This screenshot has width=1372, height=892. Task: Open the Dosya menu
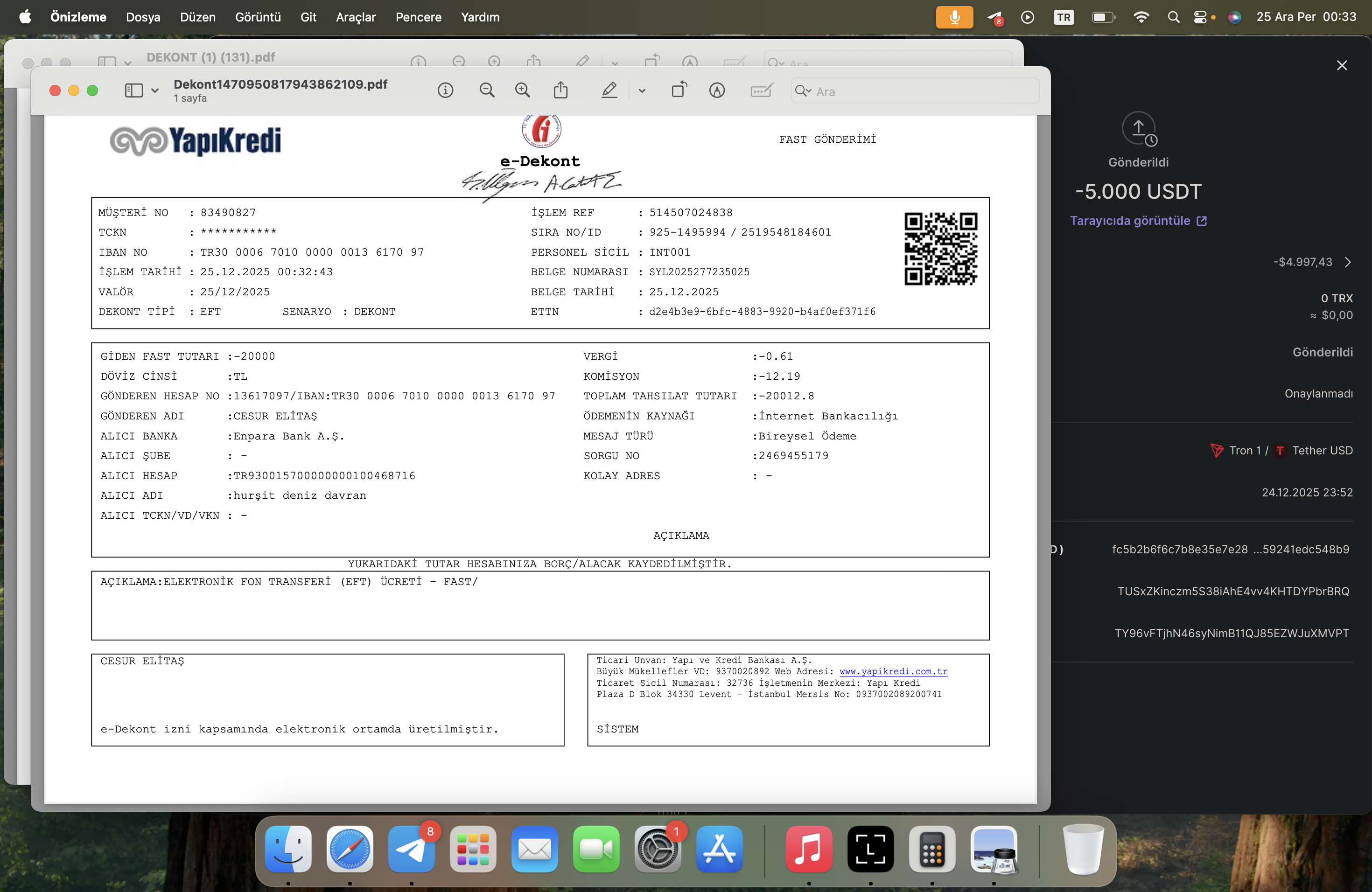143,17
